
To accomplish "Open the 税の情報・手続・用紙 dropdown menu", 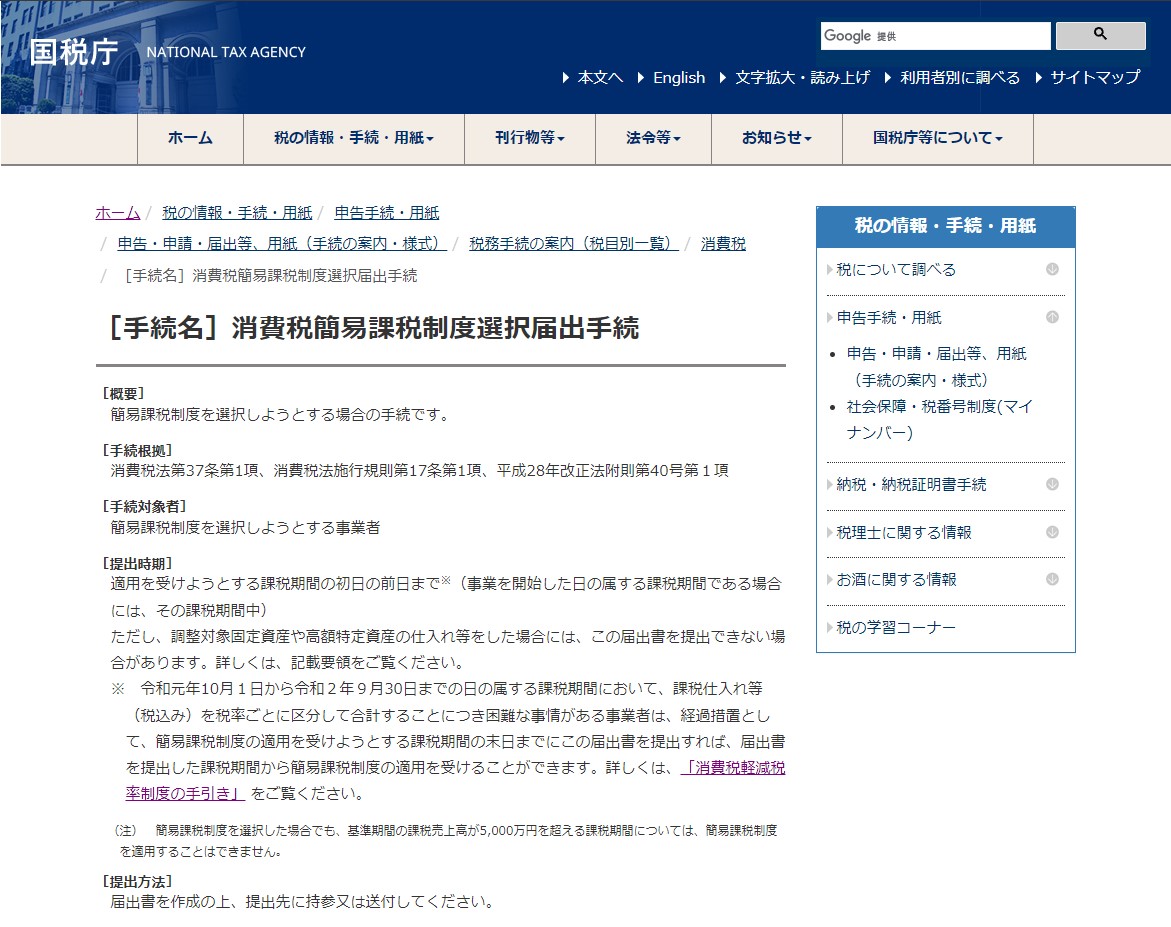I will coord(354,138).
